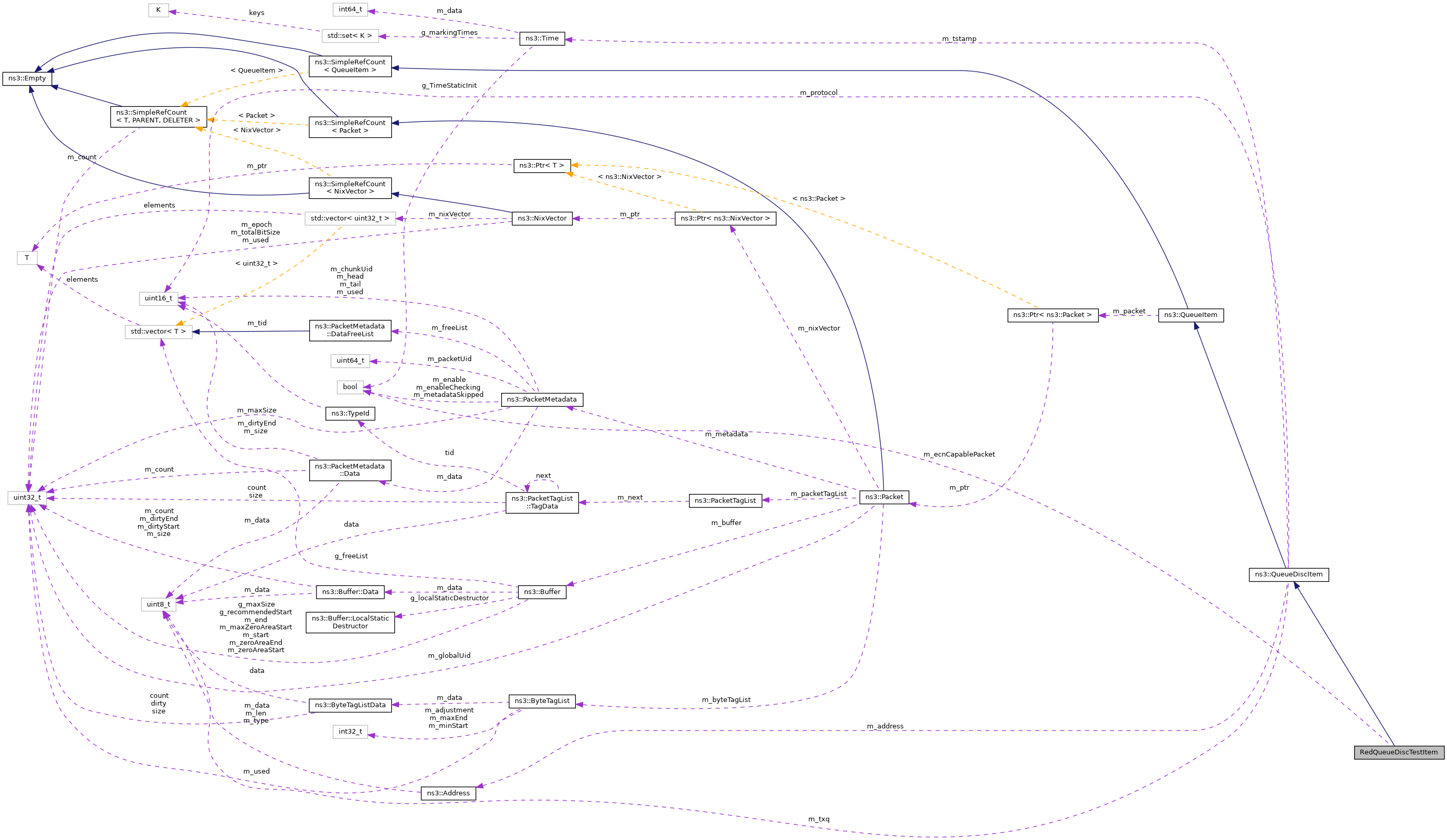Open the ns3::PacketTagList node

726,500
